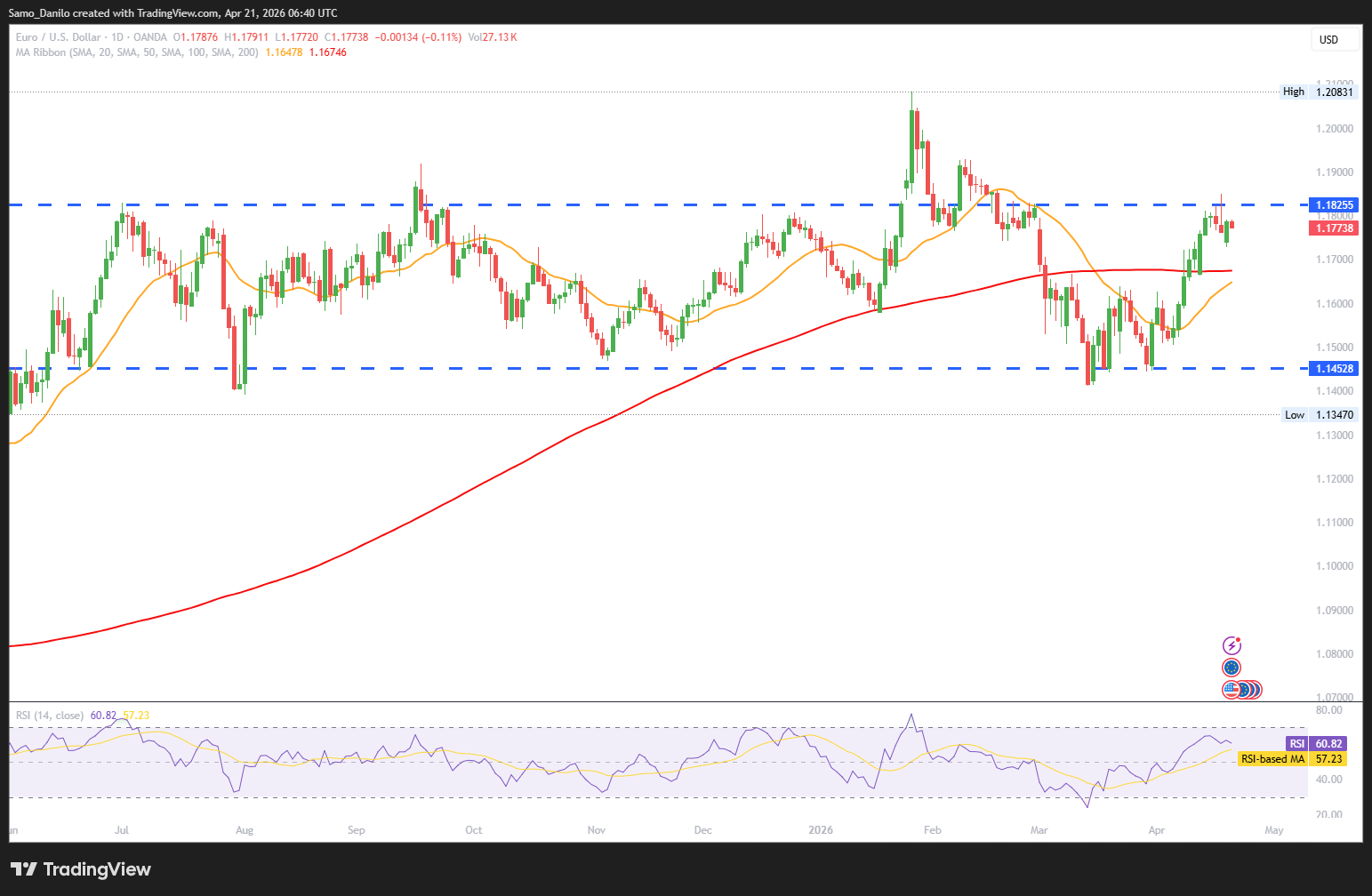The width and height of the screenshot is (1372, 896).
Task: Click the Low 1.13470 price marker
Action: click(x=1320, y=415)
